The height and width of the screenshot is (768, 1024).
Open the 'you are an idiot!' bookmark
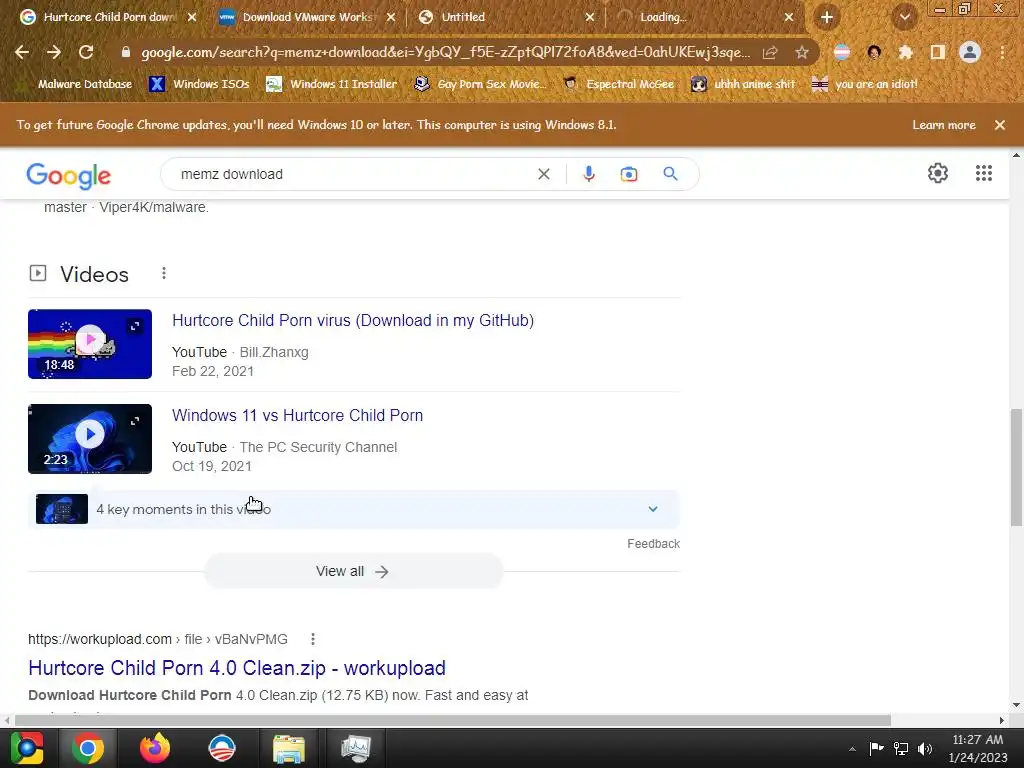tap(865, 84)
